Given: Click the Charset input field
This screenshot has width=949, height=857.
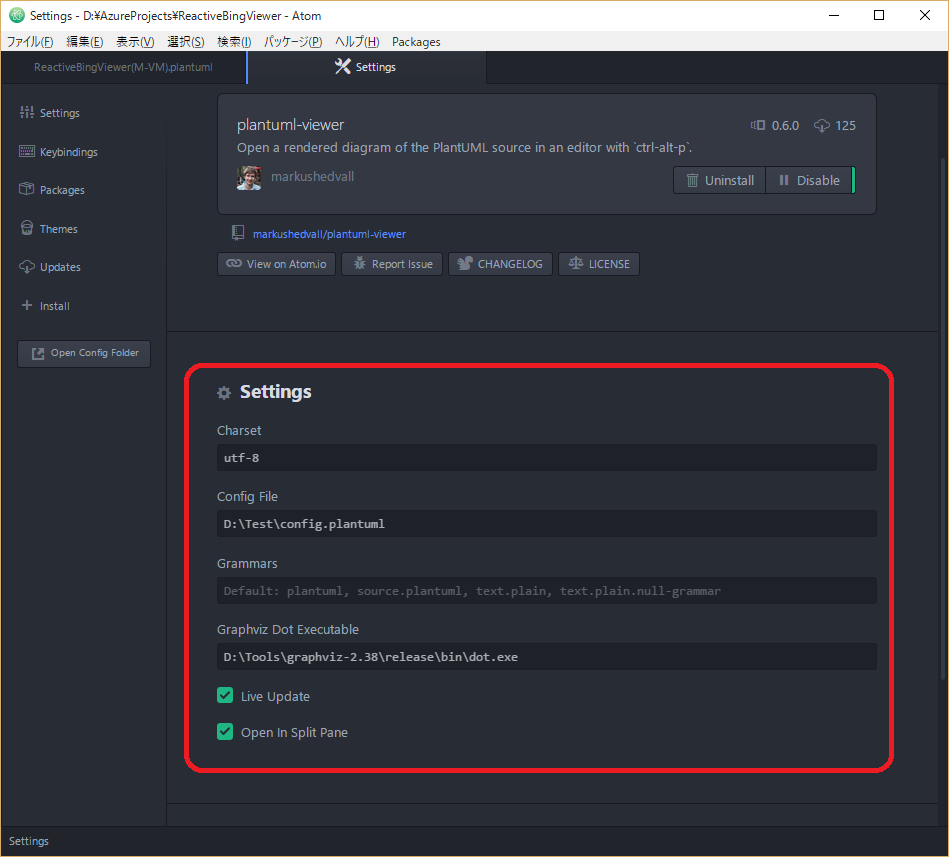Looking at the screenshot, I should [x=547, y=458].
